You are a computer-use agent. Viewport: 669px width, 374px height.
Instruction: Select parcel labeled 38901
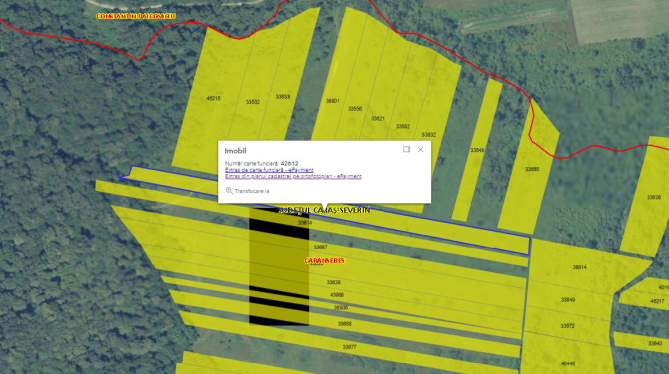[x=332, y=101]
